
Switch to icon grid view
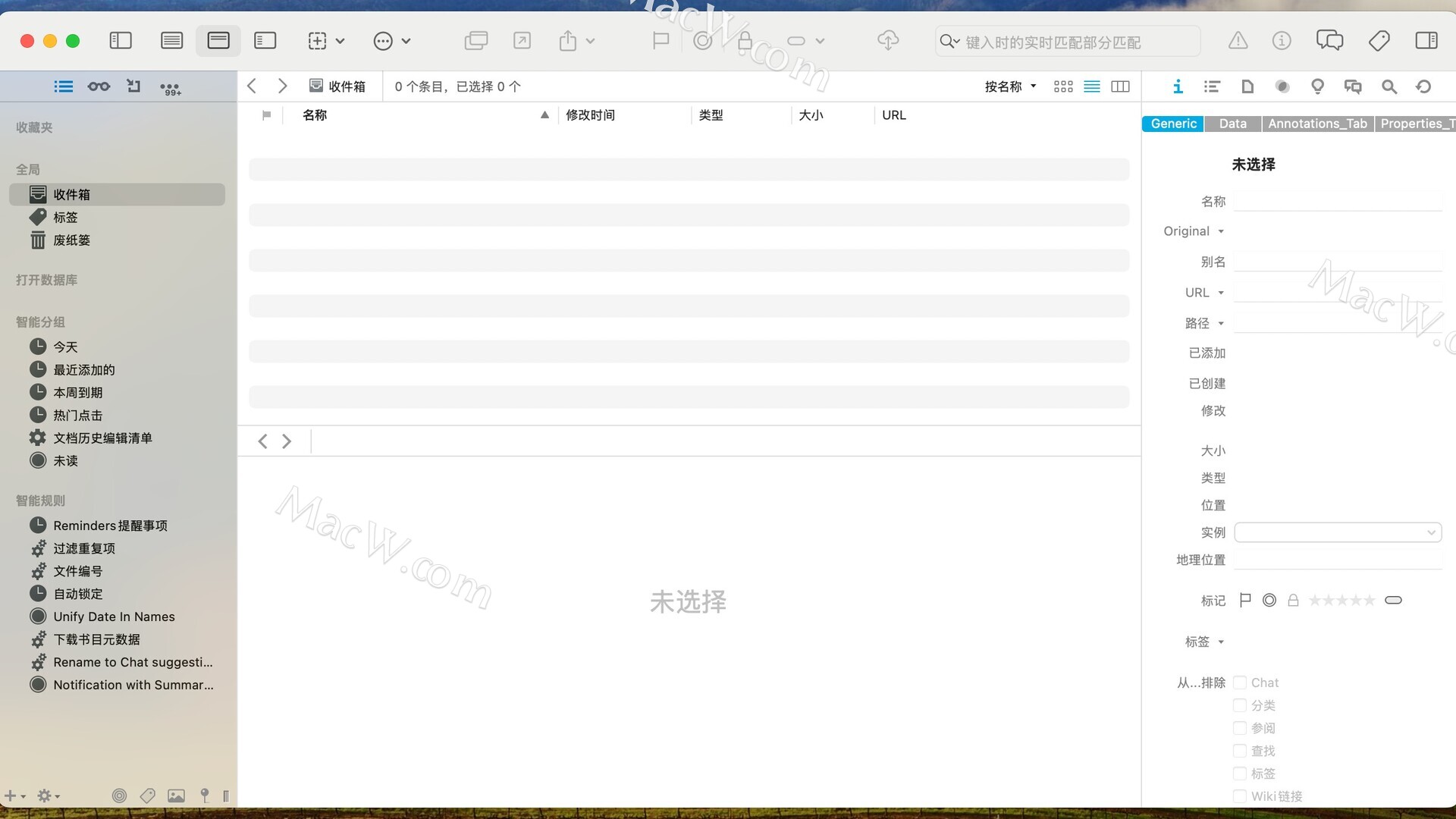pyautogui.click(x=1063, y=86)
